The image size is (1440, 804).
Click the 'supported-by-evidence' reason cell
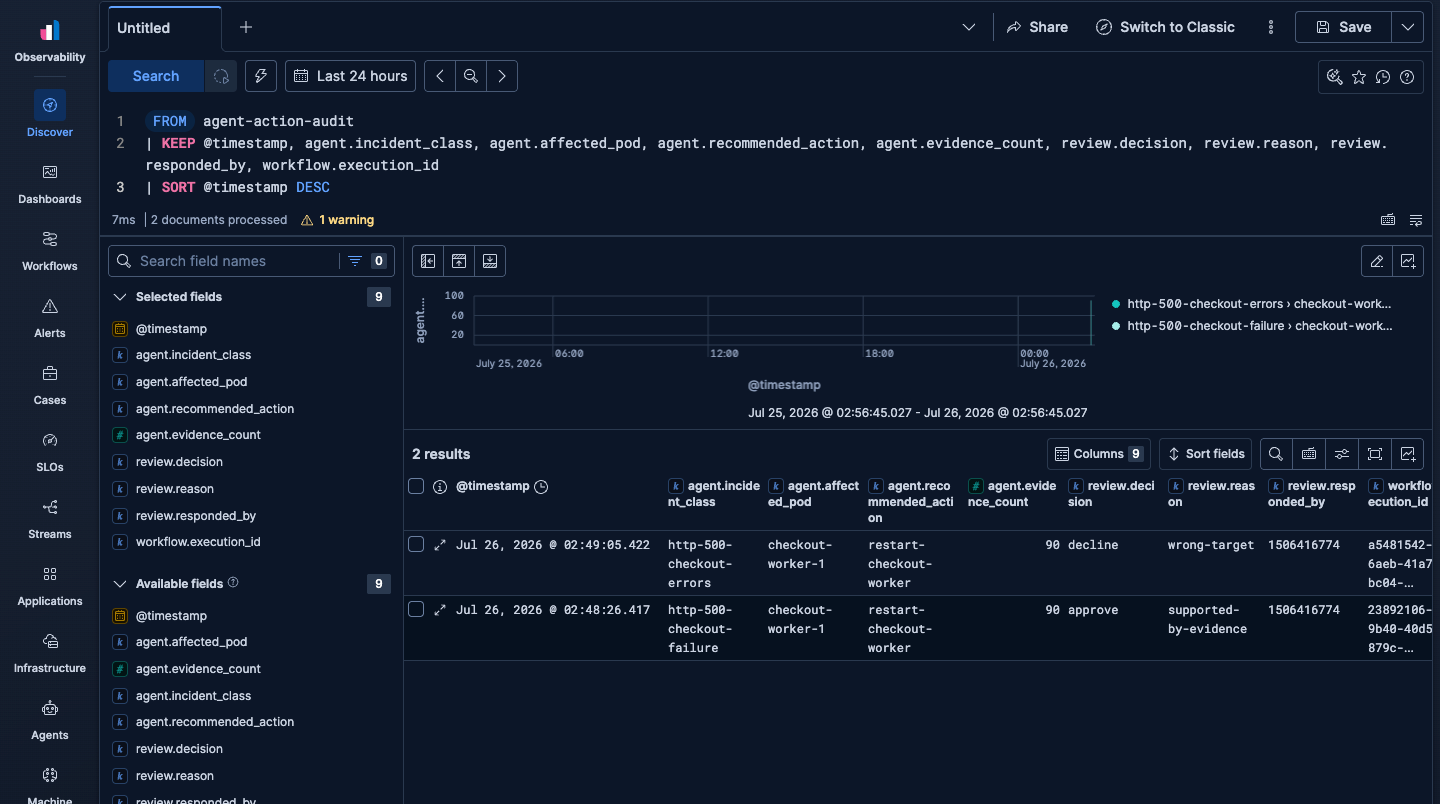point(1207,619)
